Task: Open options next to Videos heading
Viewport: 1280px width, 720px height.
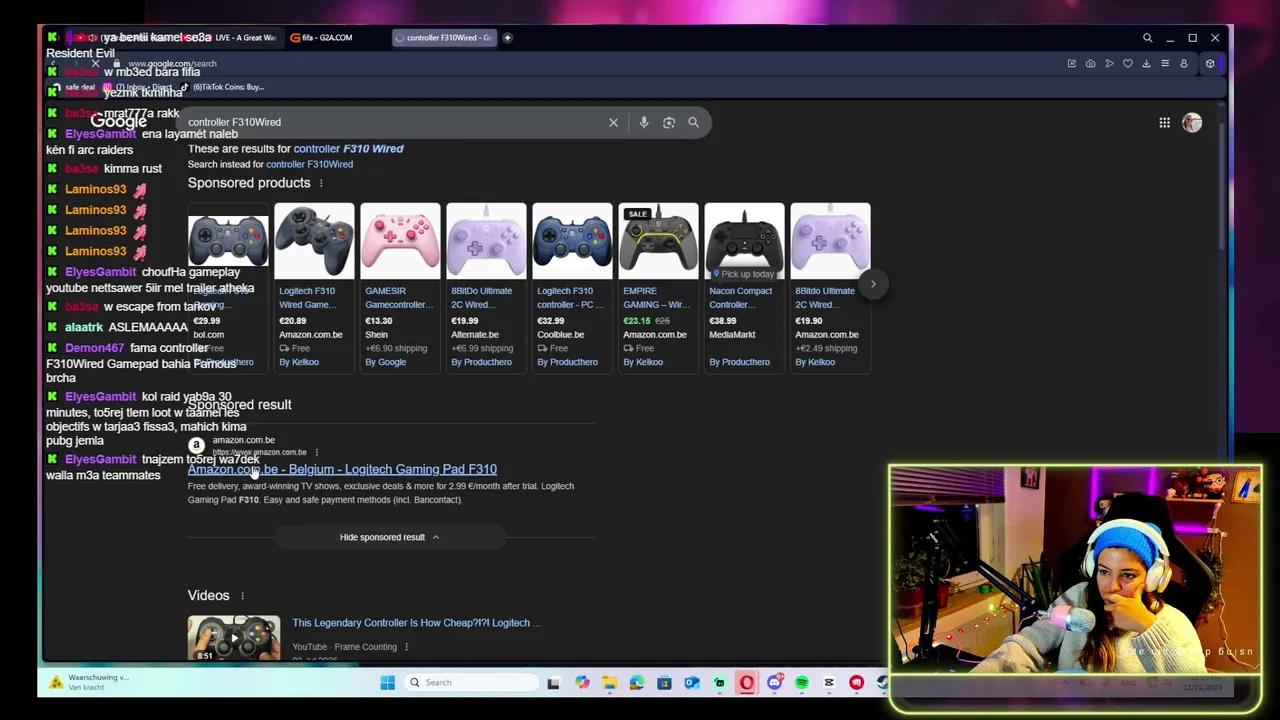Action: point(242,596)
